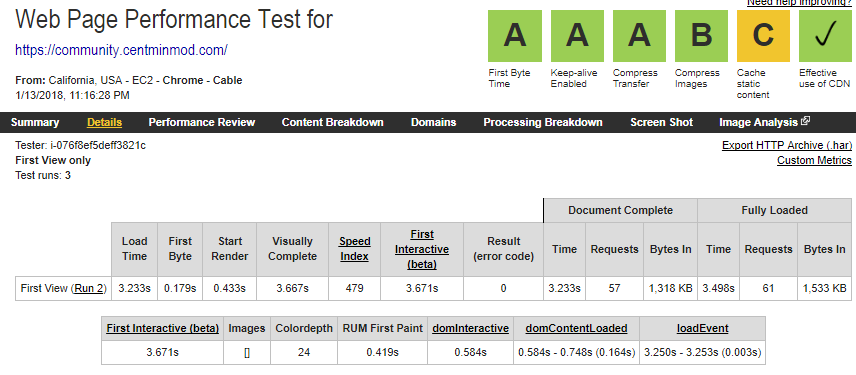This screenshot has height=375, width=856.
Task: Click First Interactive (beta) header in main table
Action: pyautogui.click(x=422, y=249)
